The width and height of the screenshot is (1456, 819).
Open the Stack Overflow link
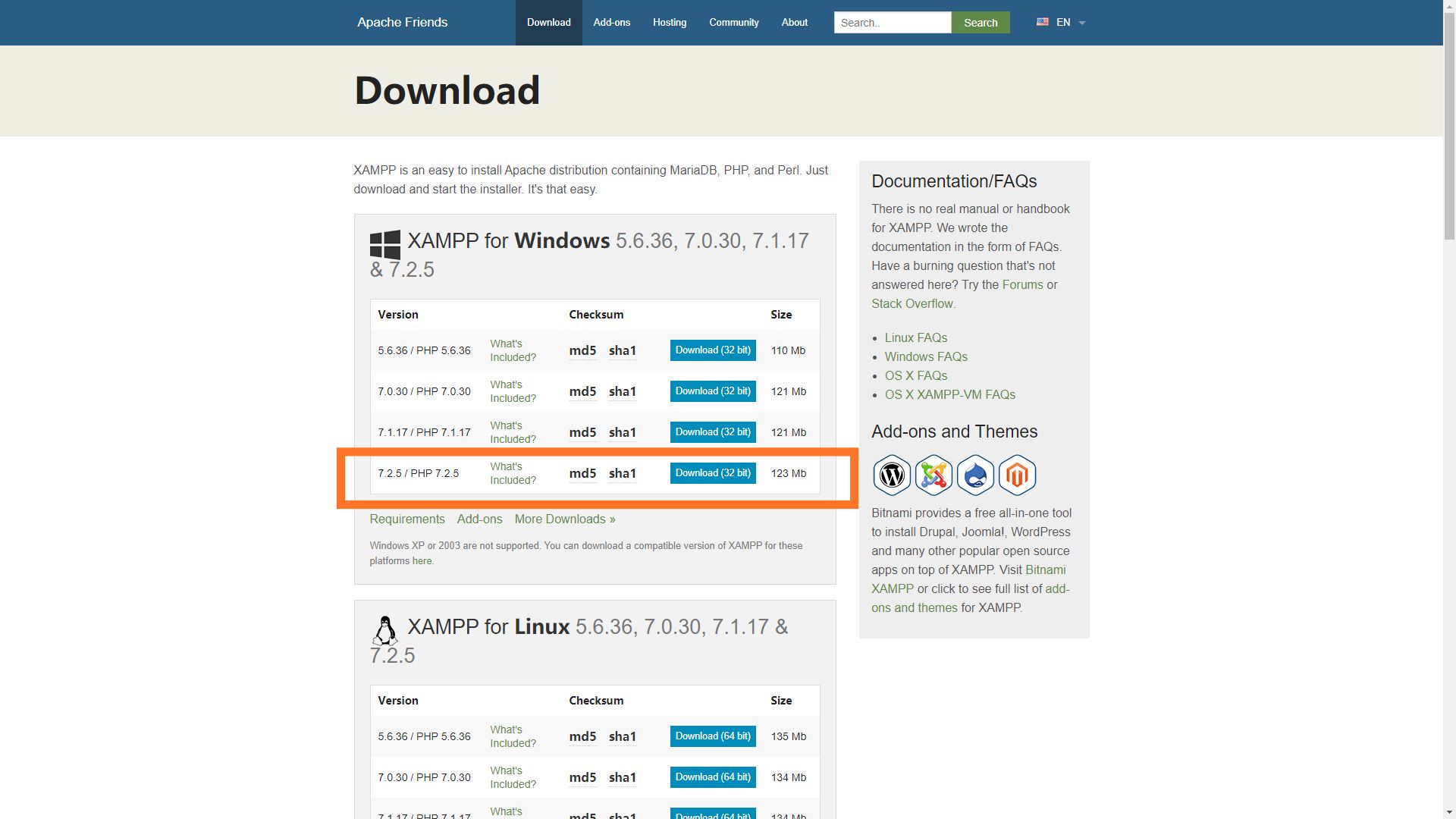pyautogui.click(x=912, y=303)
